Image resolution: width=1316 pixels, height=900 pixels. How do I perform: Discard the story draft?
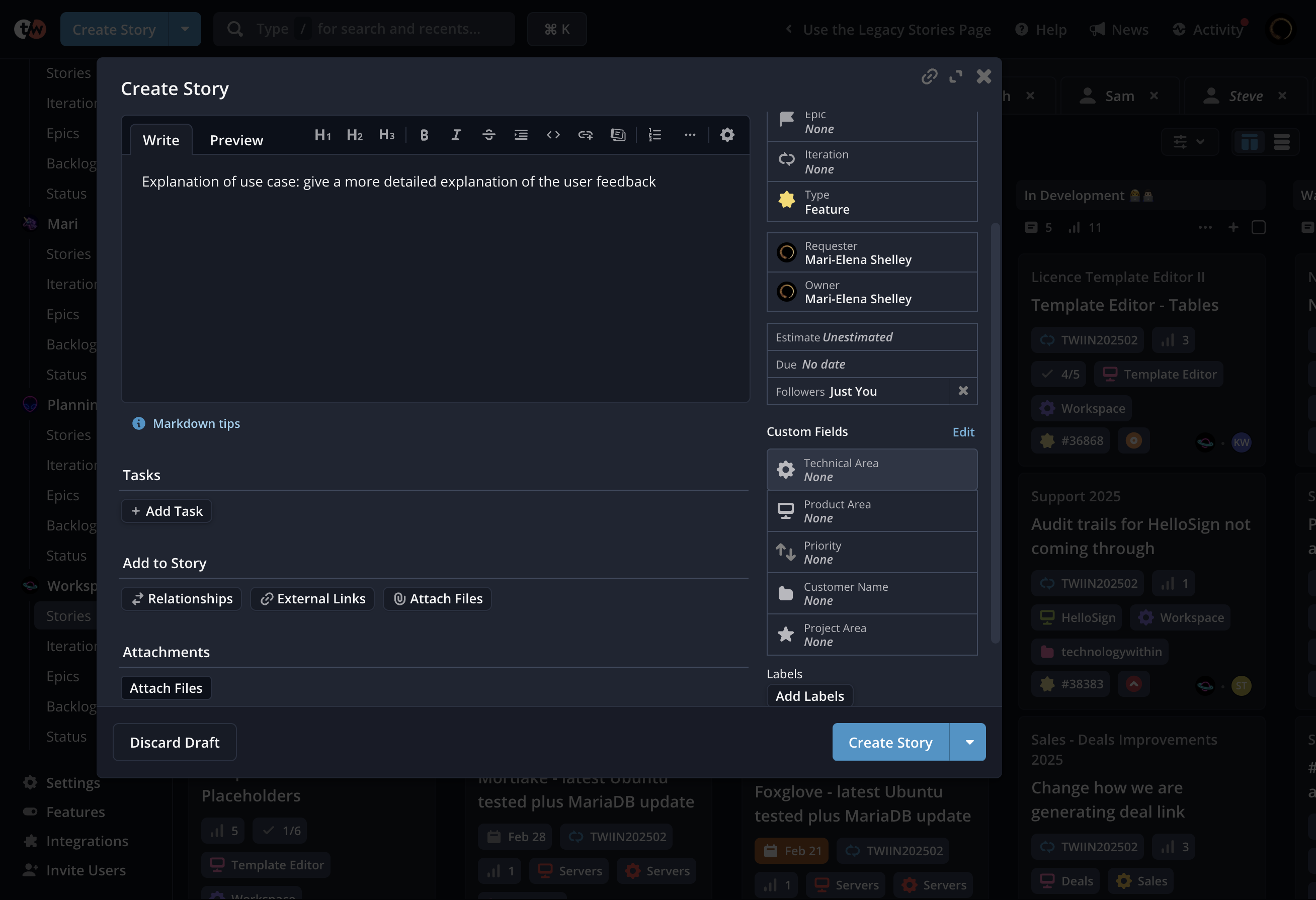tap(175, 742)
